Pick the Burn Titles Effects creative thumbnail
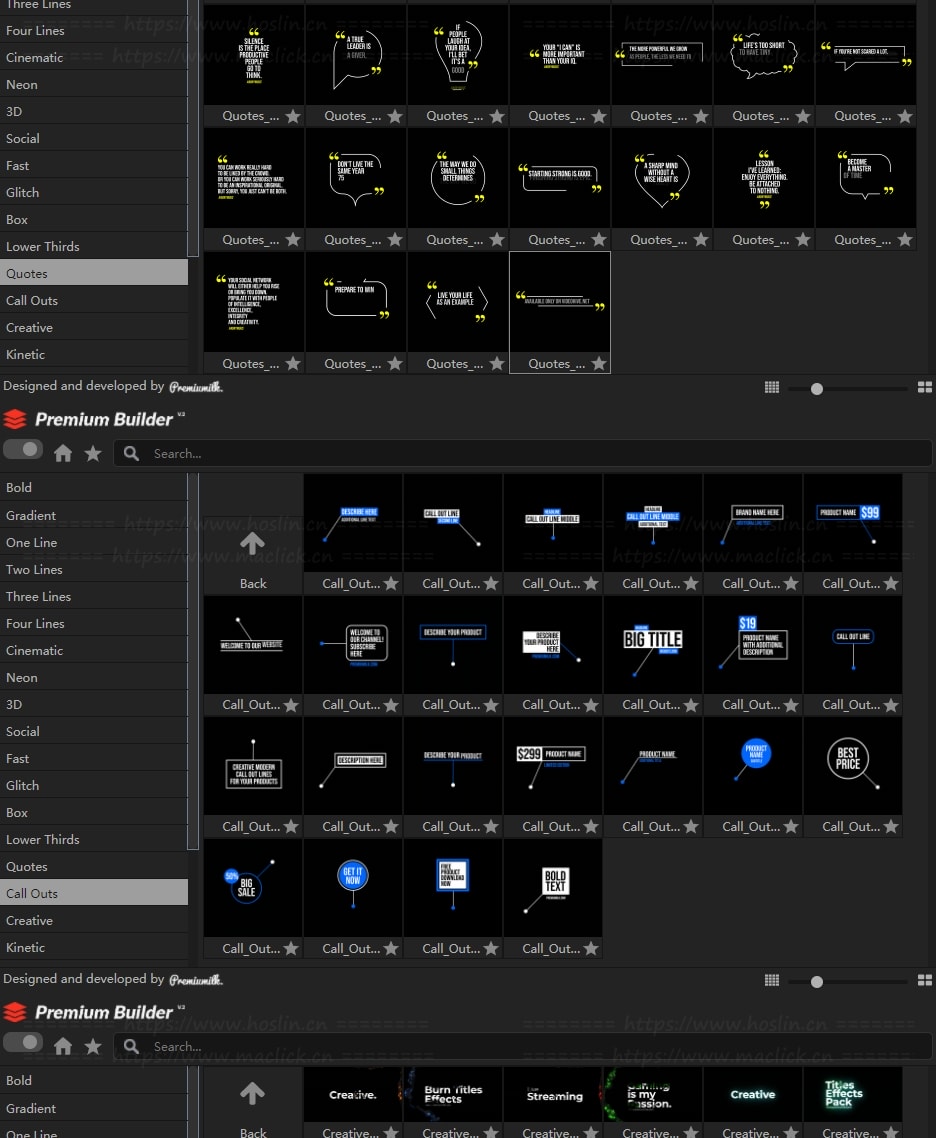Viewport: 936px width, 1138px height. coord(453,1095)
